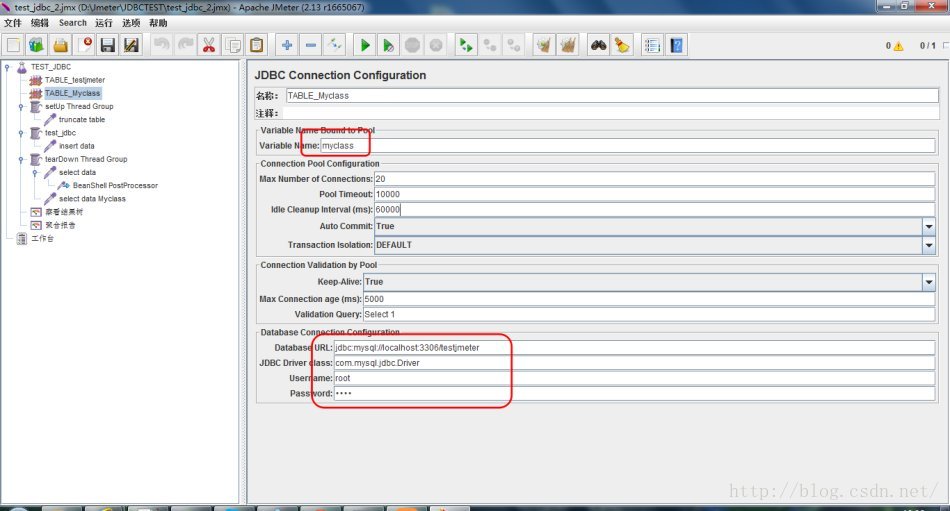Click the Pool Timeout field

pos(655,194)
